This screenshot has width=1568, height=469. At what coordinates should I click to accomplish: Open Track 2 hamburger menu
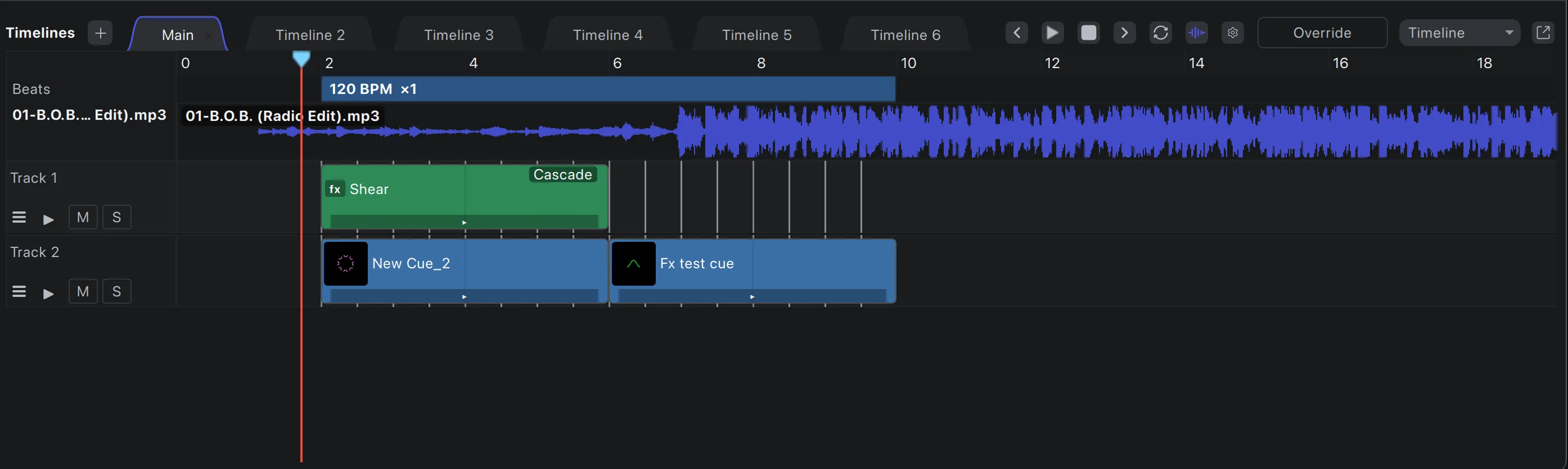[x=19, y=291]
